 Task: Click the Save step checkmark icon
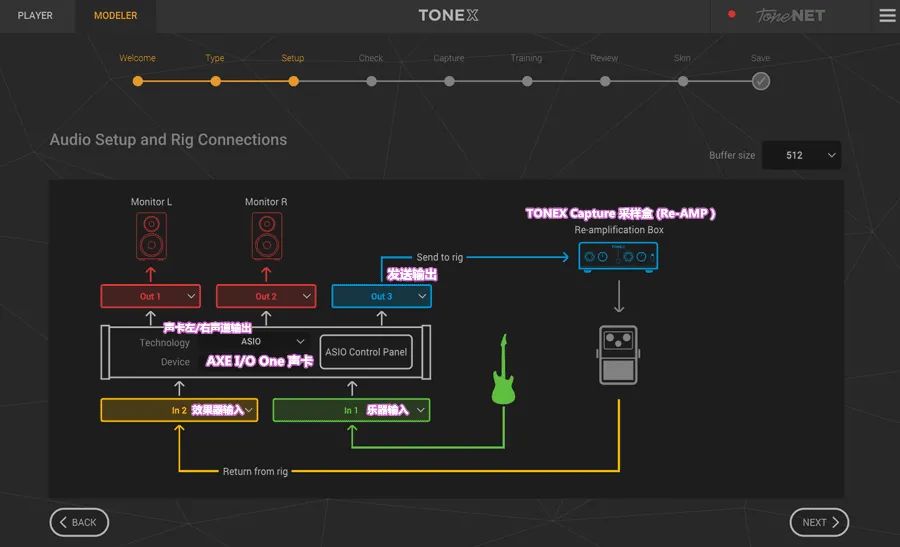(761, 82)
